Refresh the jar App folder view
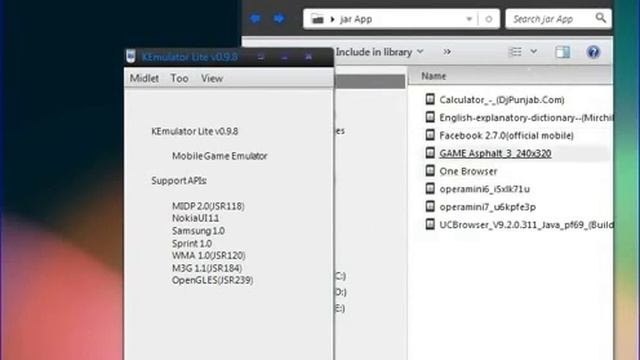The image size is (640, 360). click(489, 19)
